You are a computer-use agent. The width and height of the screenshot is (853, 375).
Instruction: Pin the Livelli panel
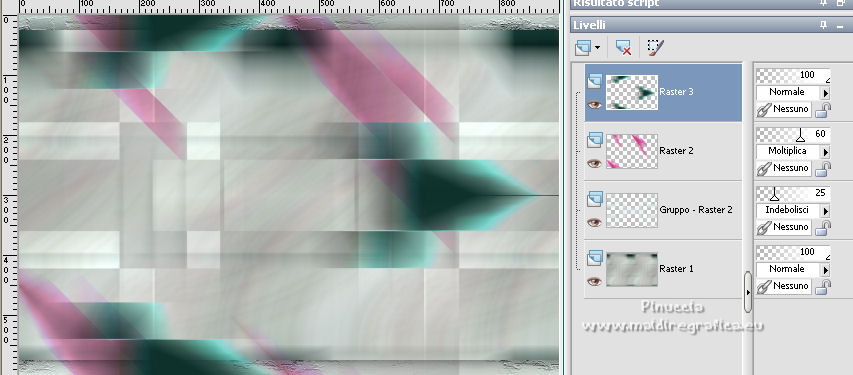(824, 25)
